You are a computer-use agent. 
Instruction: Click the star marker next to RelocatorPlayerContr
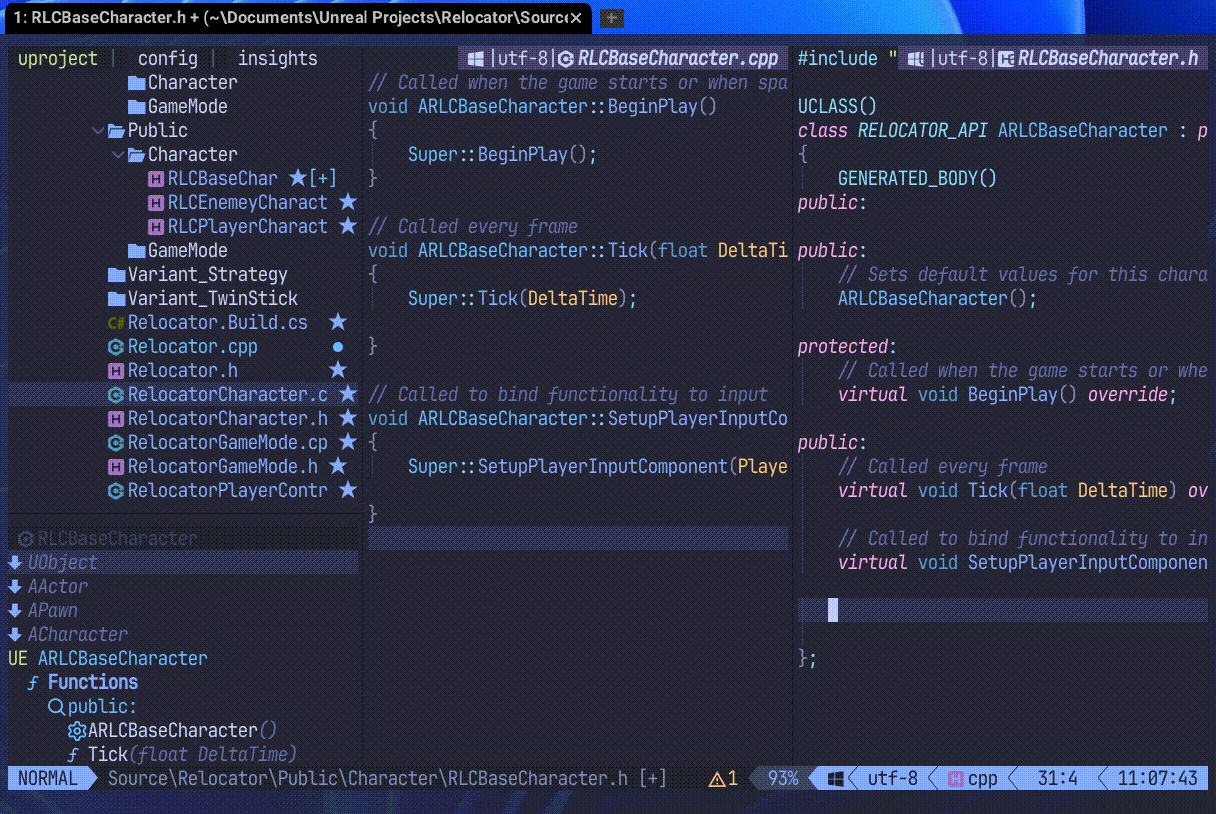[347, 490]
